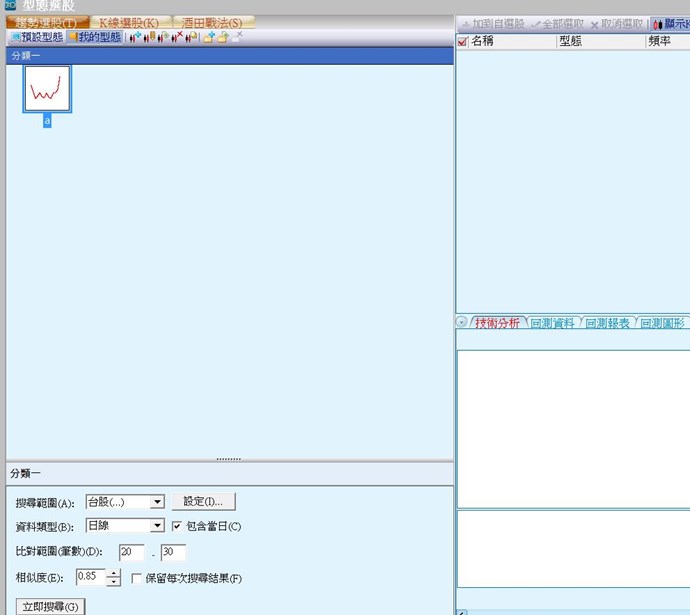Screen dimensions: 690x615
Task: Click the delete pattern red X icon
Action: tap(177, 37)
